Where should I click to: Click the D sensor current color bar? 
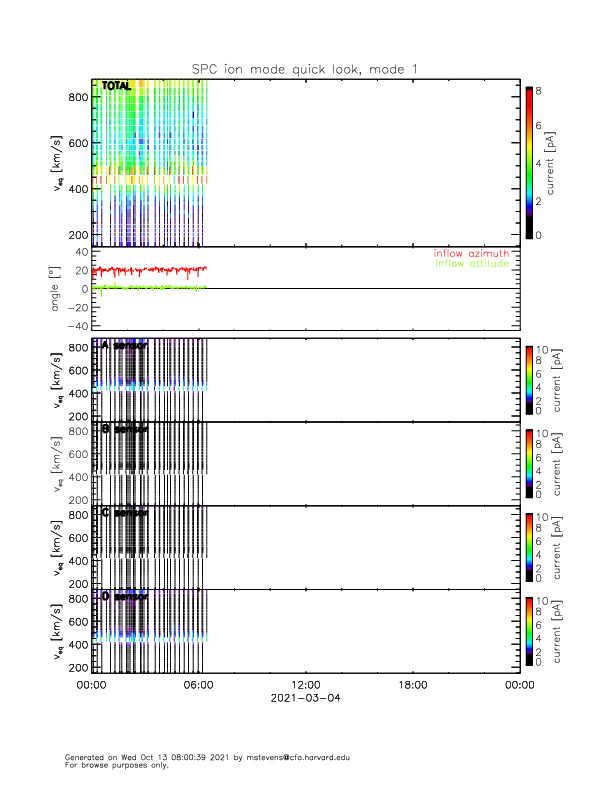(x=529, y=631)
